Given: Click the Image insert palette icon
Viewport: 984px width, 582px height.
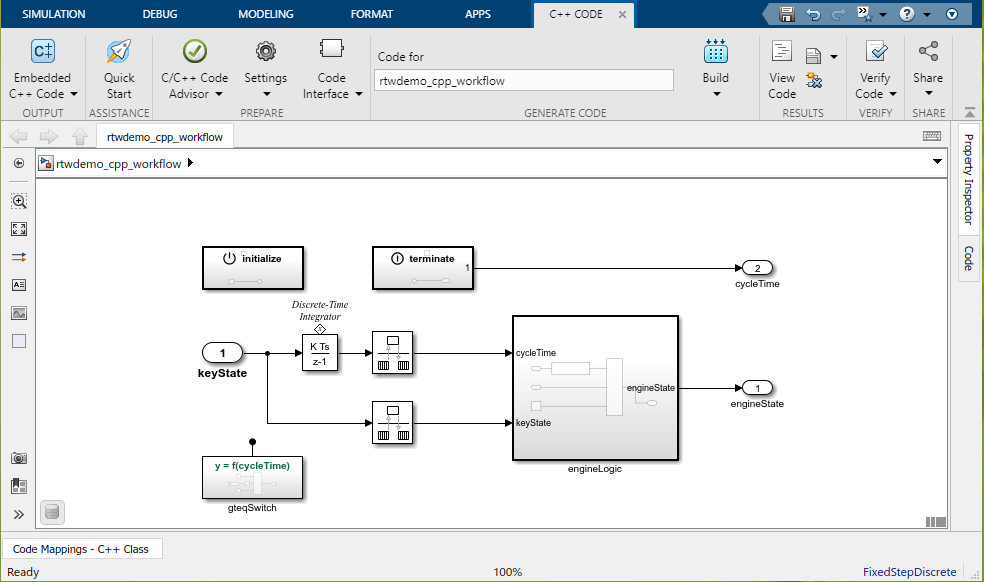Looking at the screenshot, I should click(19, 313).
